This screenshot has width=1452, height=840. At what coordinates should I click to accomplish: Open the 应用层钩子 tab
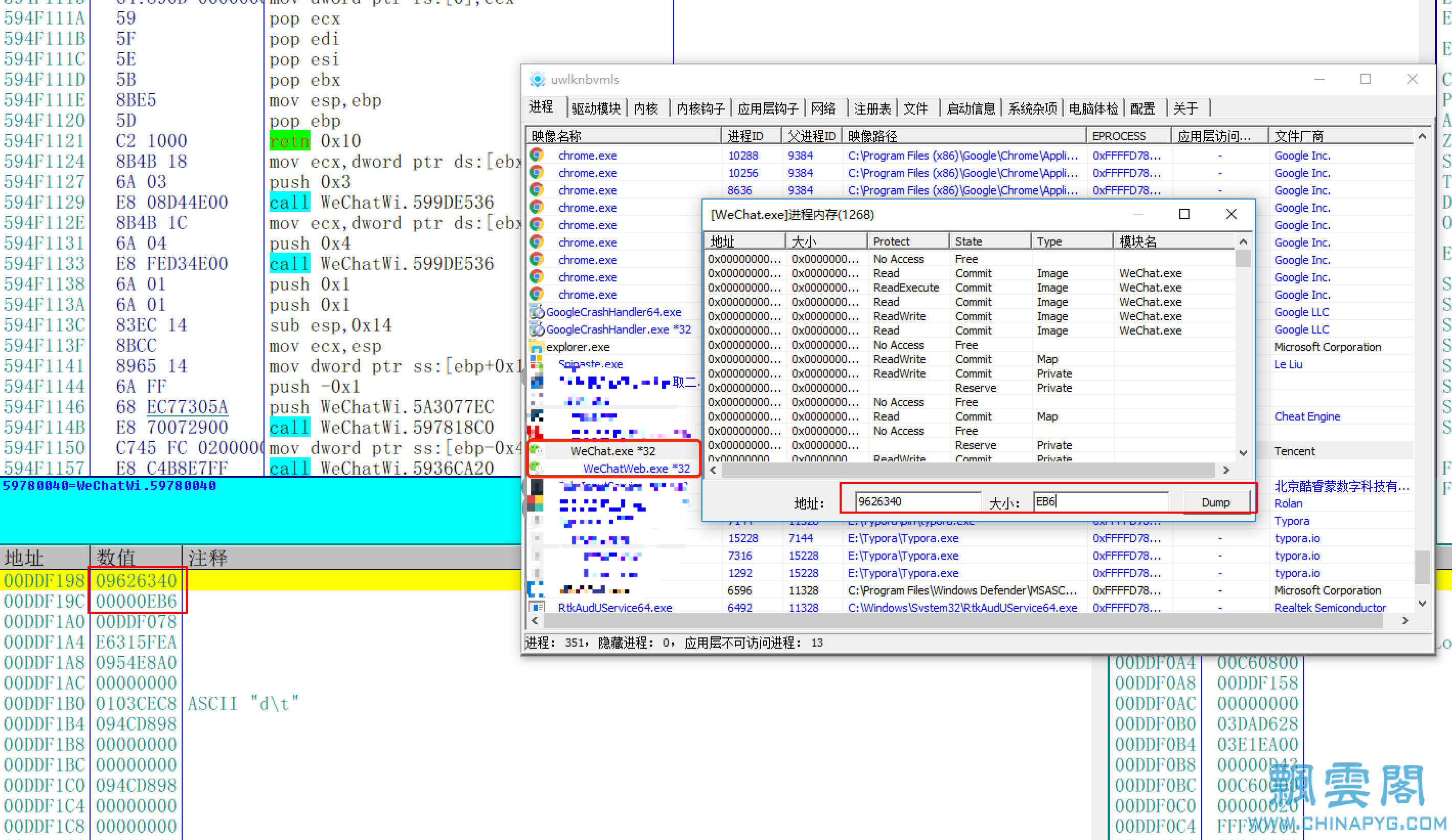pyautogui.click(x=768, y=108)
